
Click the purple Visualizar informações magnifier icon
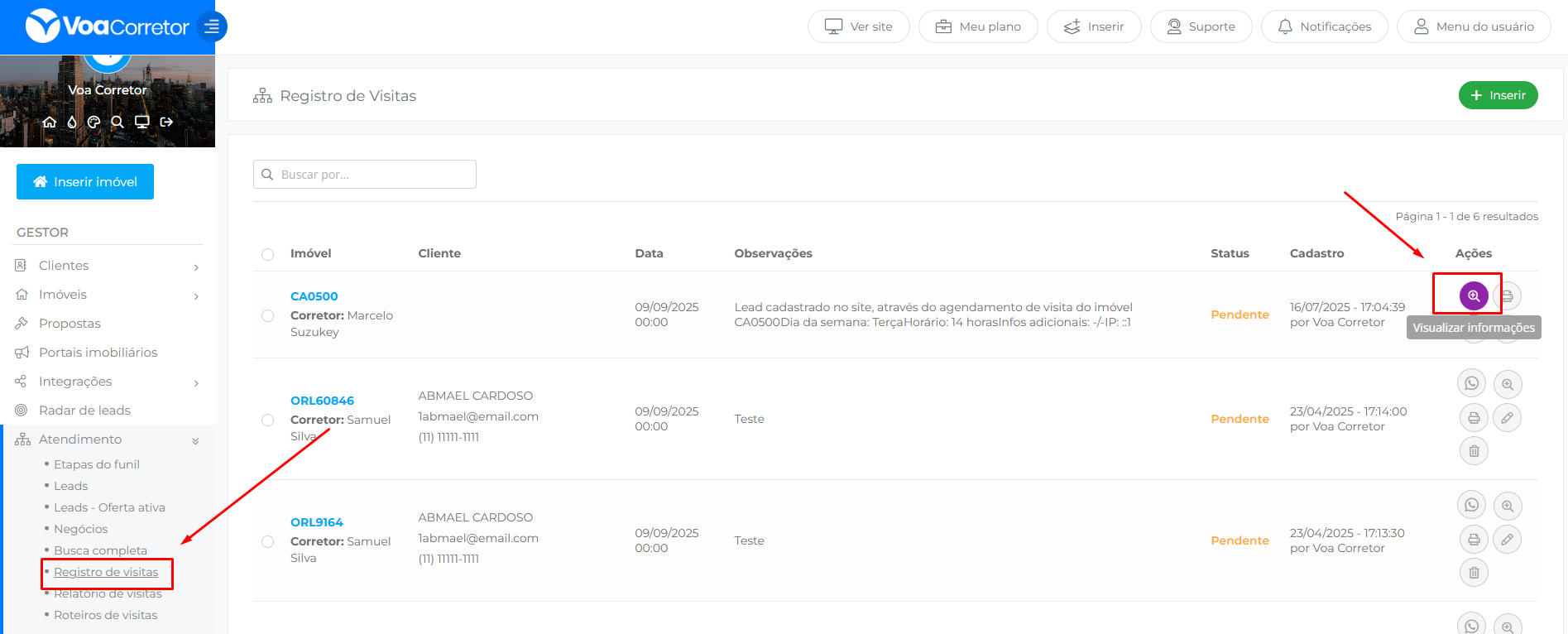point(1474,295)
